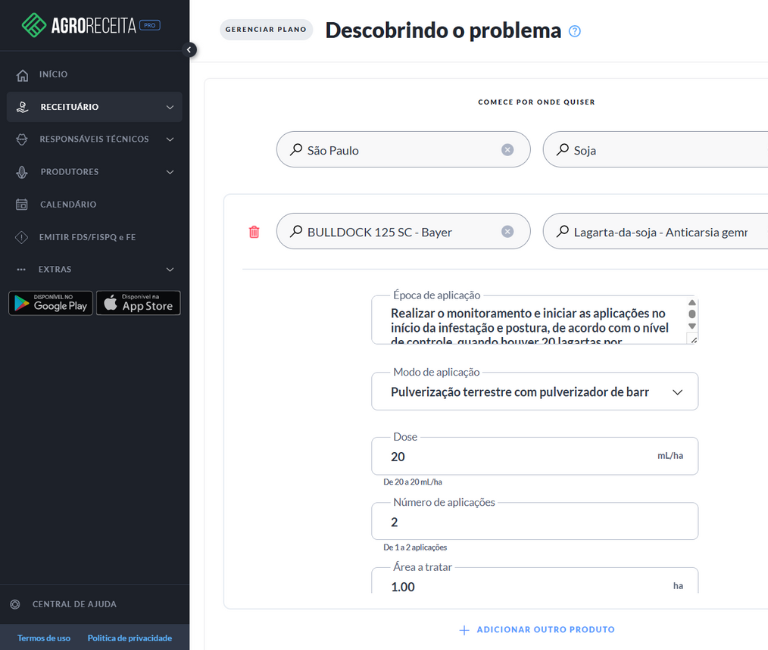The width and height of the screenshot is (768, 650).
Task: Expand the Produtores sidebar section
Action: coord(94,172)
